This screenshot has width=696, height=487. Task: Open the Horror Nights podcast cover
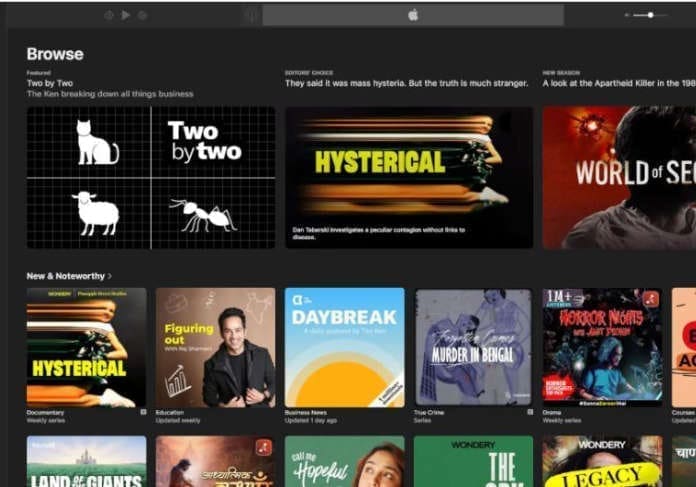602,348
